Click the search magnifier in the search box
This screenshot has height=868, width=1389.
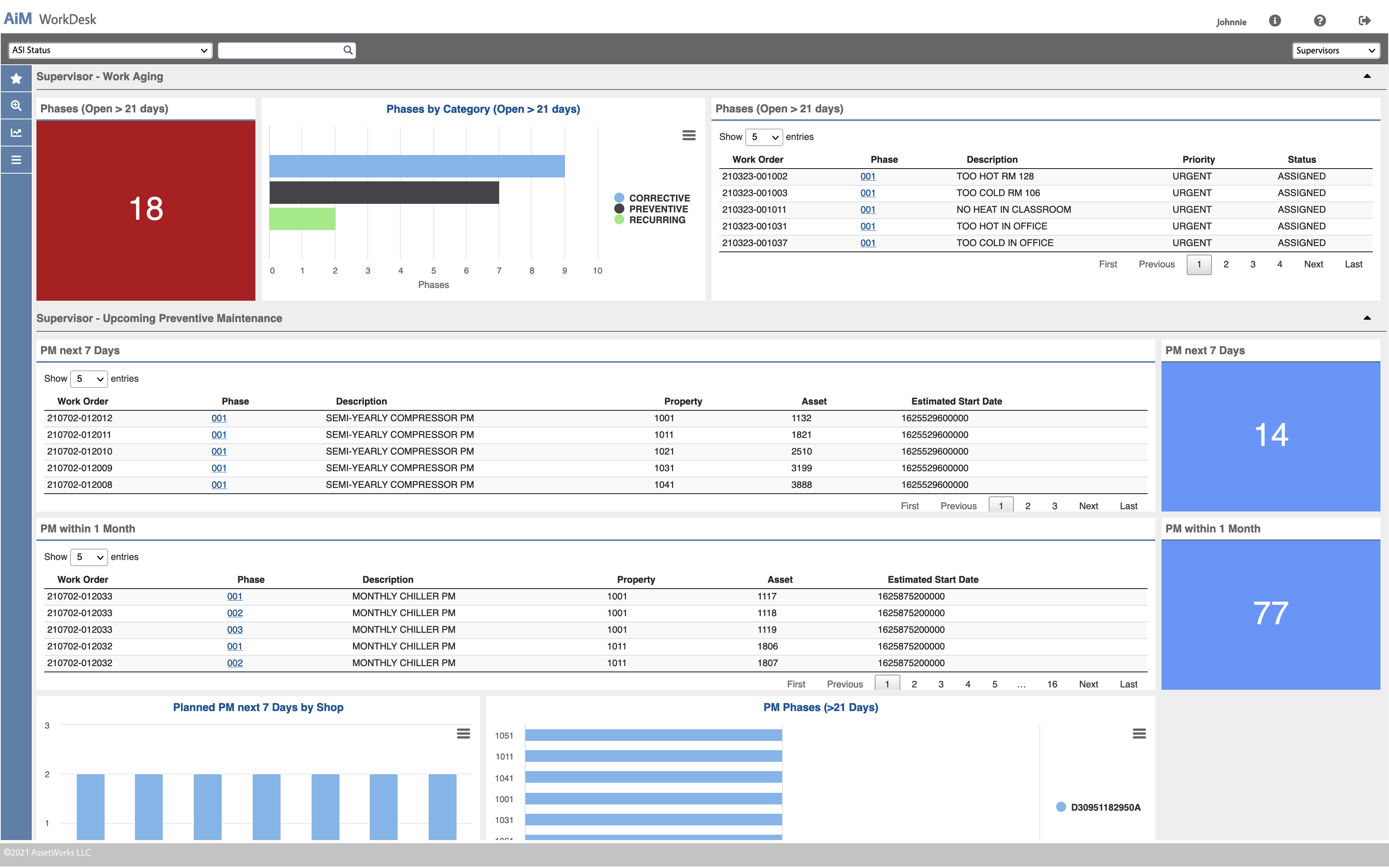pyautogui.click(x=348, y=50)
